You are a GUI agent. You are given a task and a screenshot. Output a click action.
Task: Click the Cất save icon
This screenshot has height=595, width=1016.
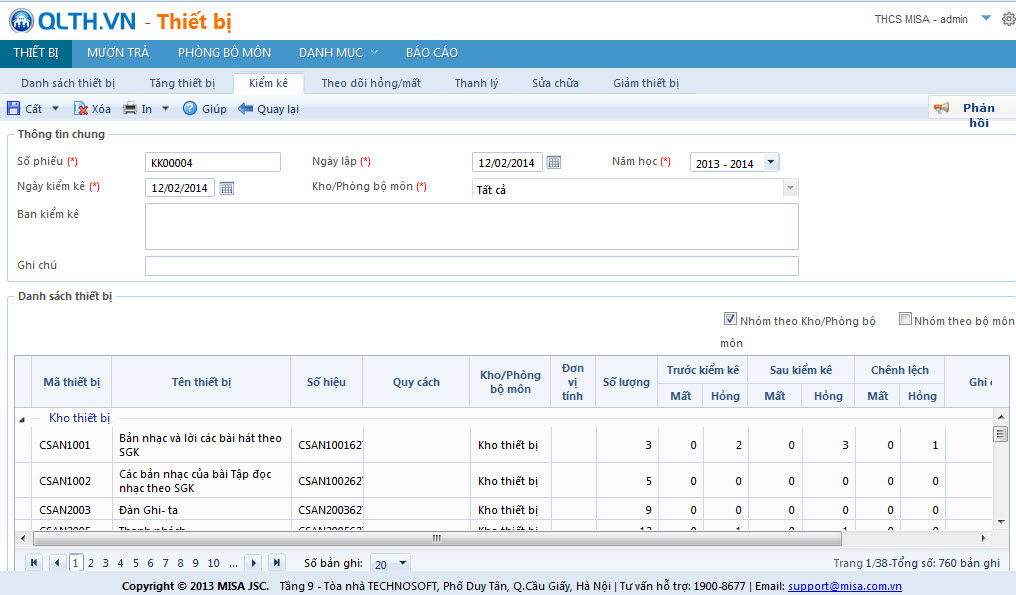pyautogui.click(x=14, y=109)
